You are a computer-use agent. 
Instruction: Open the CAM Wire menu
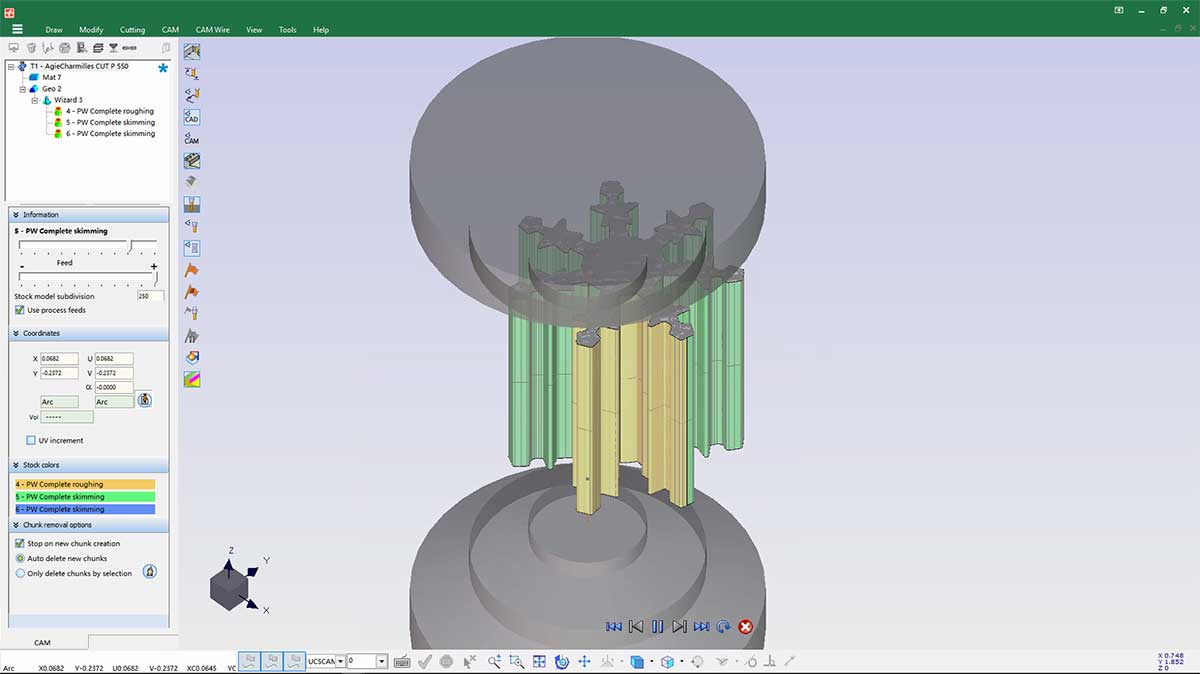[x=211, y=29]
